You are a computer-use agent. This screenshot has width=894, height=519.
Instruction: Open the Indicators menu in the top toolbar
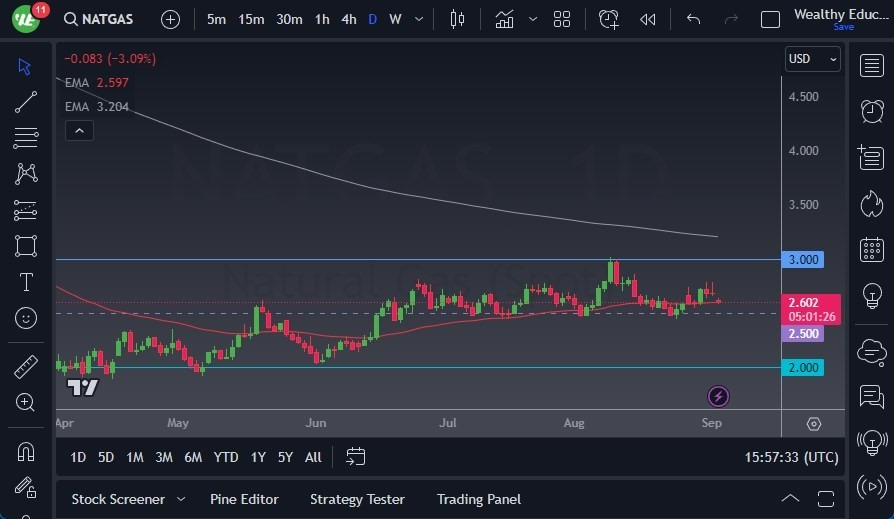[x=504, y=19]
